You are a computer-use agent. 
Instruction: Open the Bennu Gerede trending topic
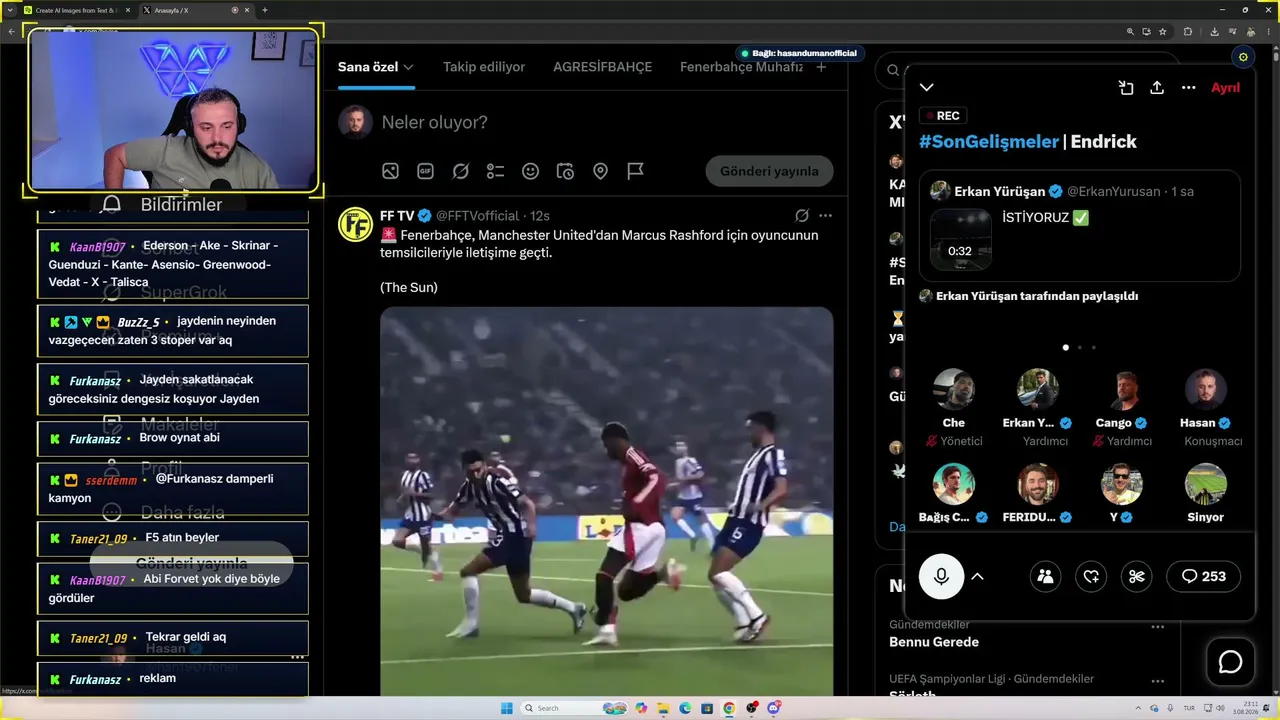(934, 642)
